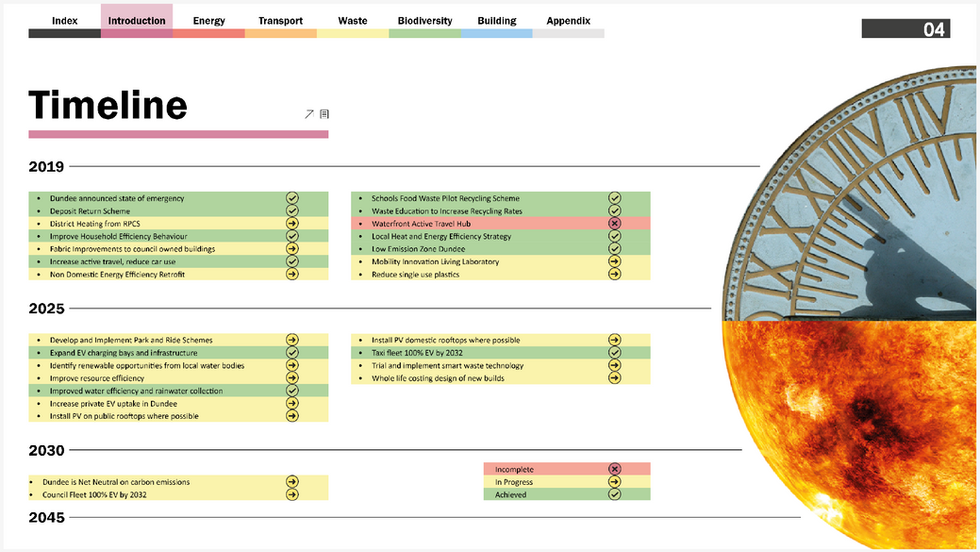Image resolution: width=980 pixels, height=552 pixels.
Task: Click the Timeline page heading
Action: (108, 105)
